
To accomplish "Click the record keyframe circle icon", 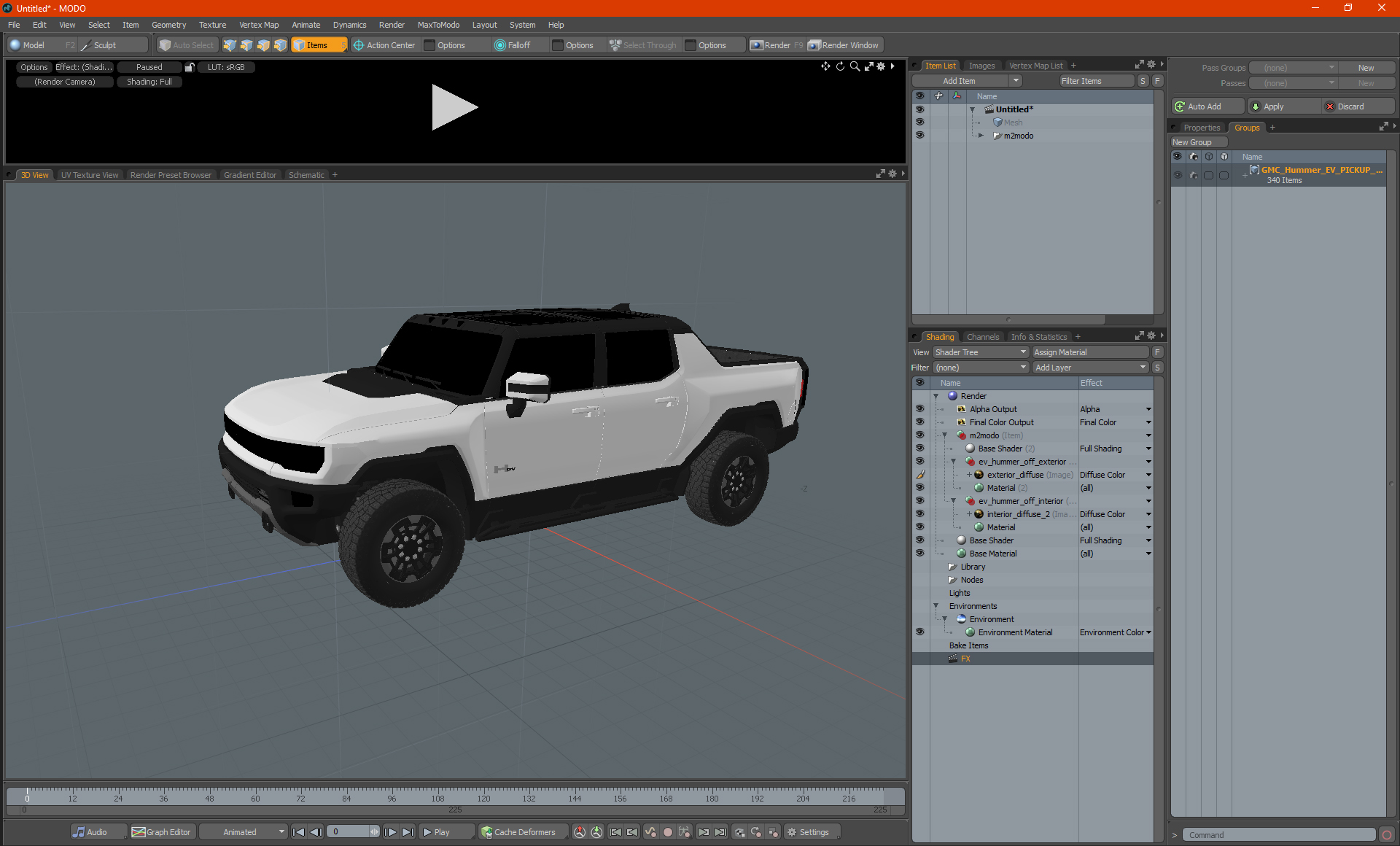I will click(x=667, y=832).
